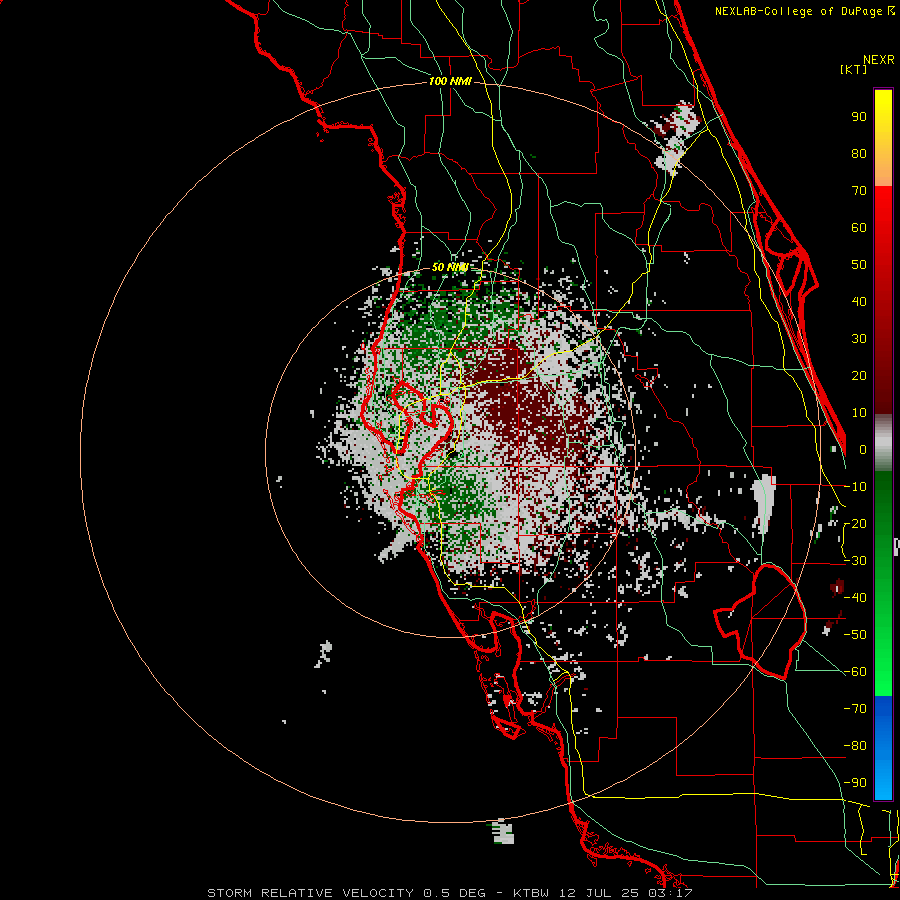Select the 100 NMI range ring label
The height and width of the screenshot is (900, 900).
pyautogui.click(x=450, y=82)
